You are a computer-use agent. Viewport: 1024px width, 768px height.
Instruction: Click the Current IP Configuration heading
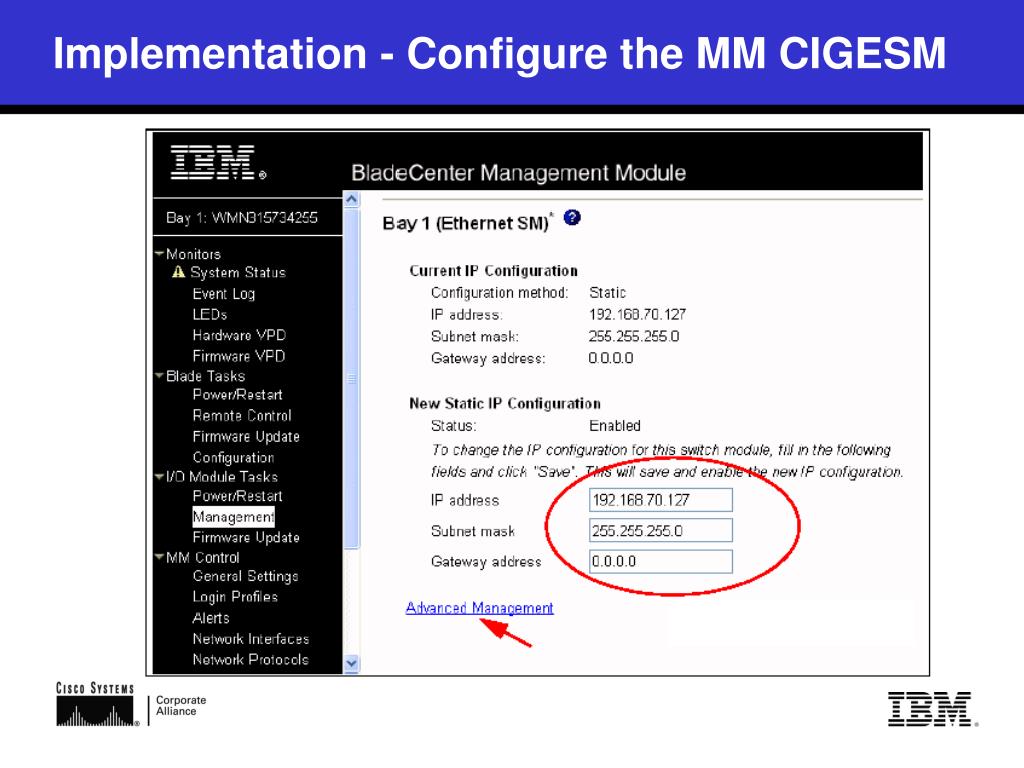[493, 270]
